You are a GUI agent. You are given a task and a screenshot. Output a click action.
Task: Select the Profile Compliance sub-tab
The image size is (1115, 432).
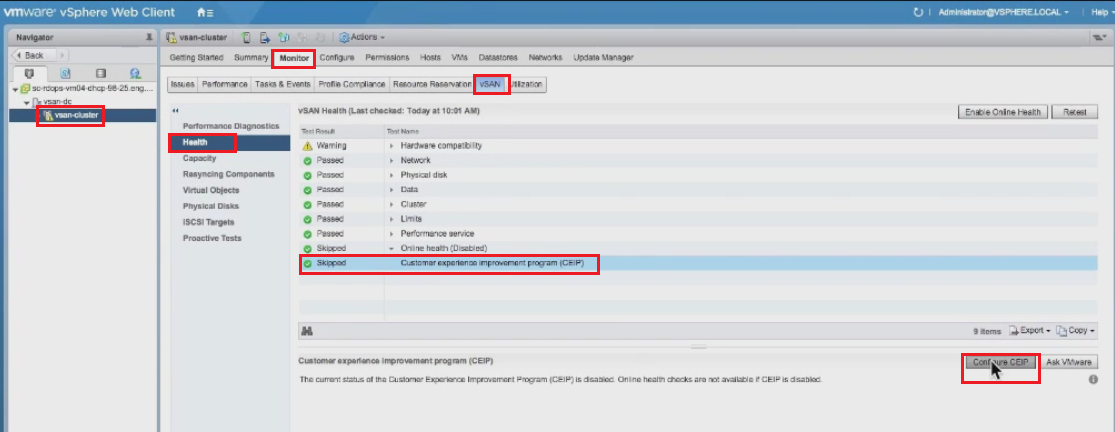pos(351,85)
